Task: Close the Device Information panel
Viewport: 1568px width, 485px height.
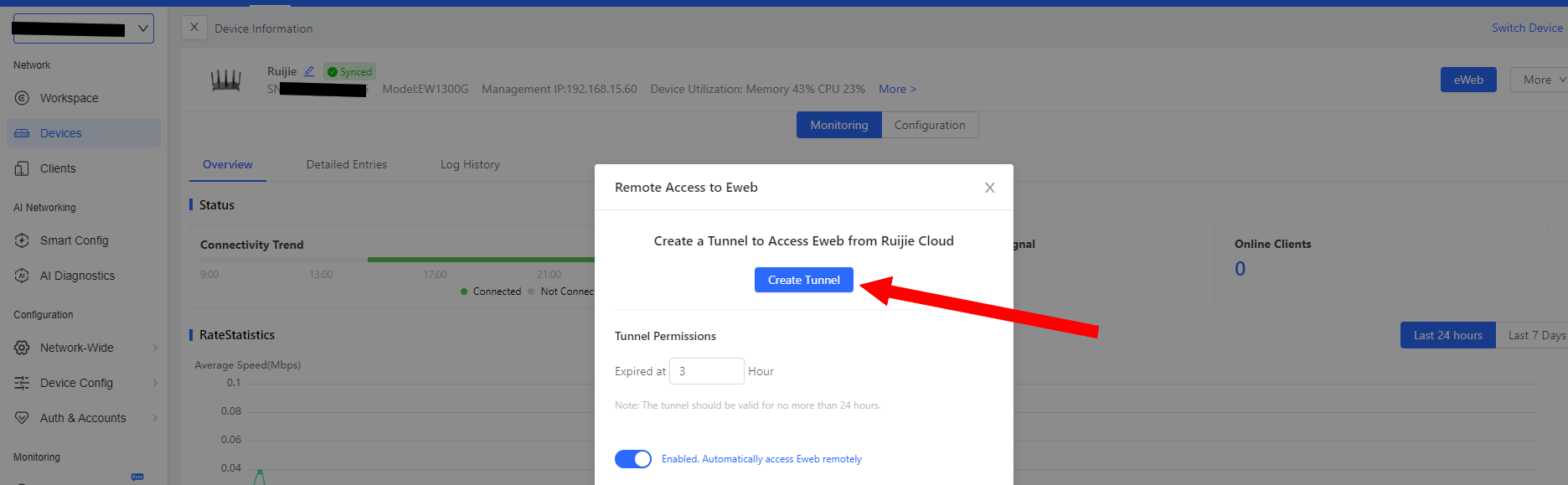Action: (x=194, y=28)
